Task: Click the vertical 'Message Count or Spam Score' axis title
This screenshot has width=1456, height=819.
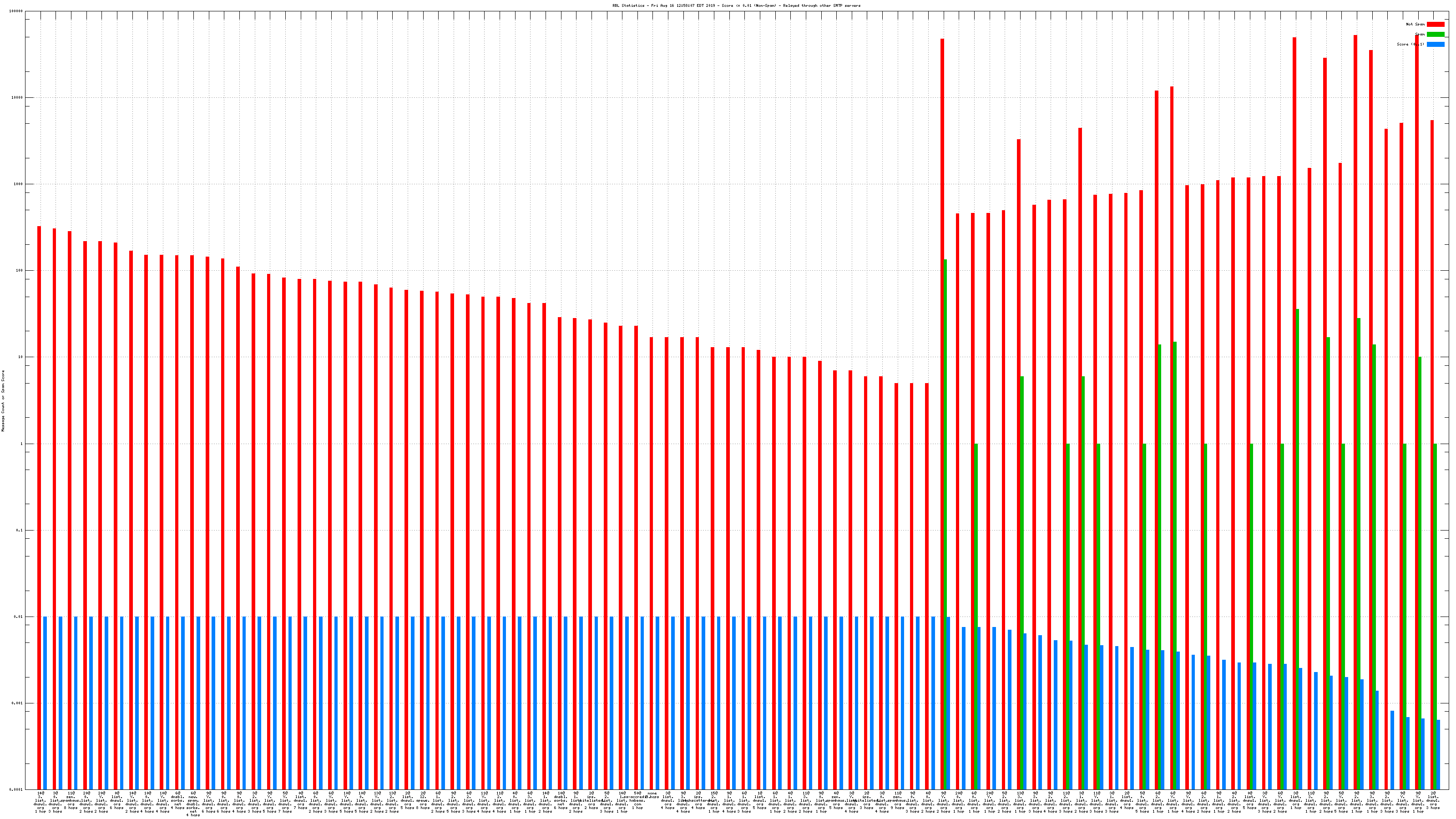Action: click(x=3, y=401)
